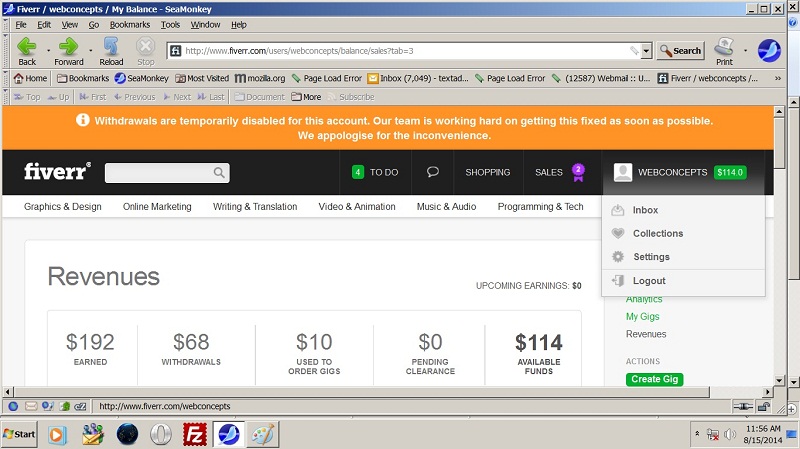
Task: Open the Bookmarks folder on toolbar
Action: (83, 78)
